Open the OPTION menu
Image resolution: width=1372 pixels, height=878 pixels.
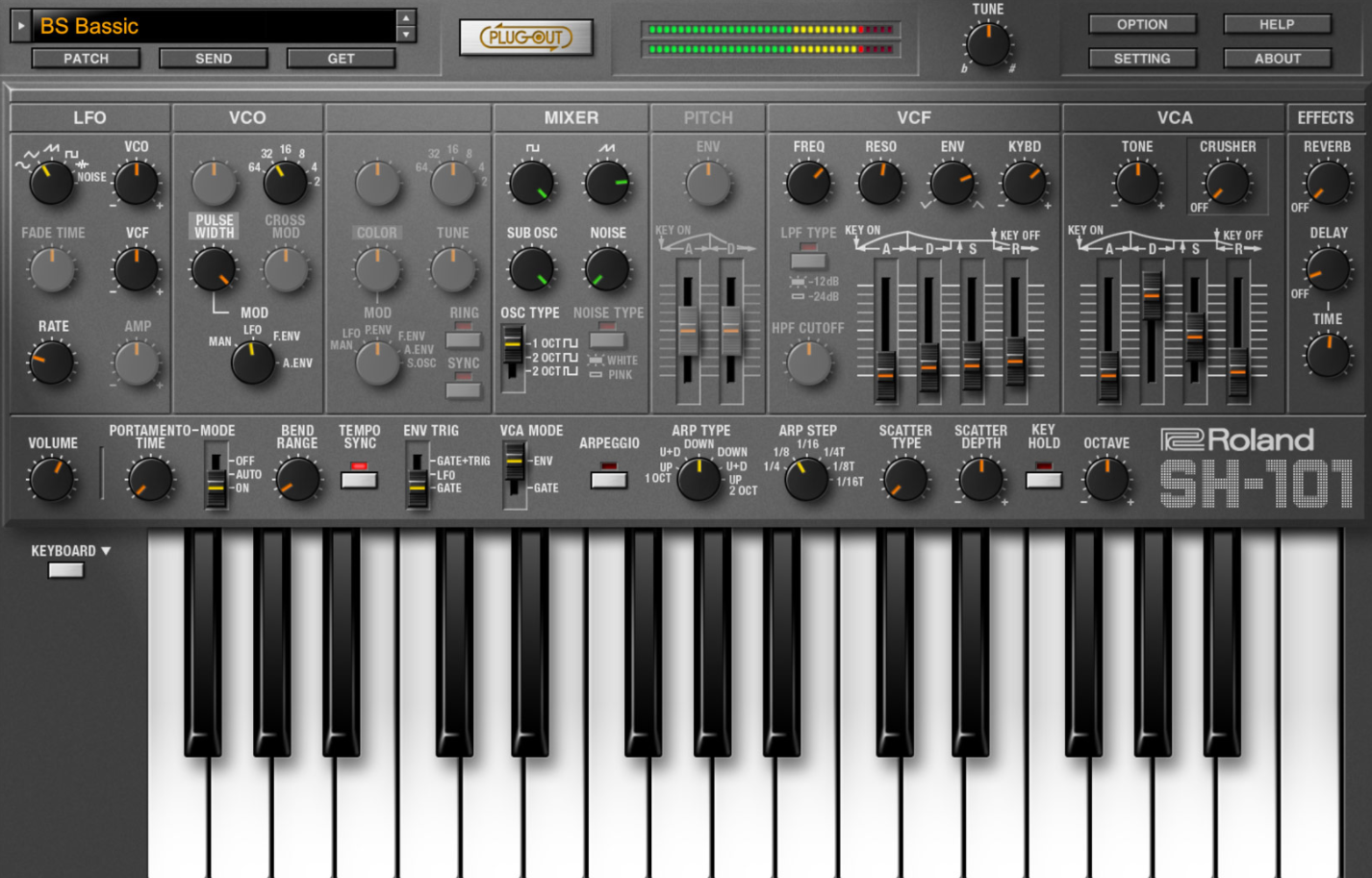click(1141, 24)
